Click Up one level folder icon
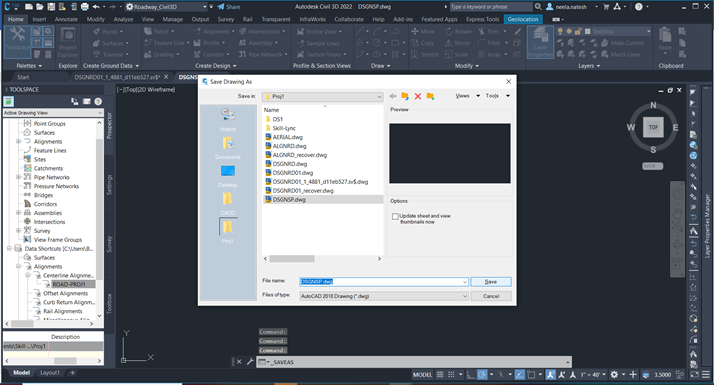This screenshot has height=385, width=714. coord(405,96)
